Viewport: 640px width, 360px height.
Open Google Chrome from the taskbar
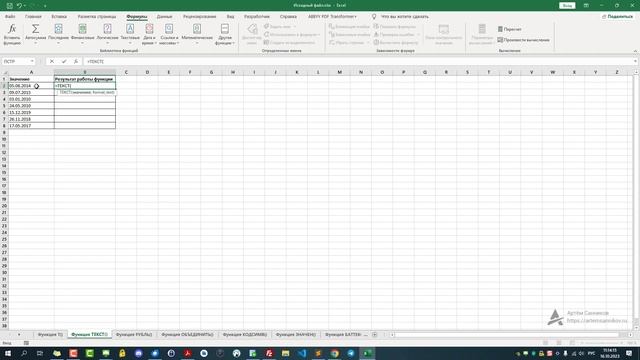(335, 353)
